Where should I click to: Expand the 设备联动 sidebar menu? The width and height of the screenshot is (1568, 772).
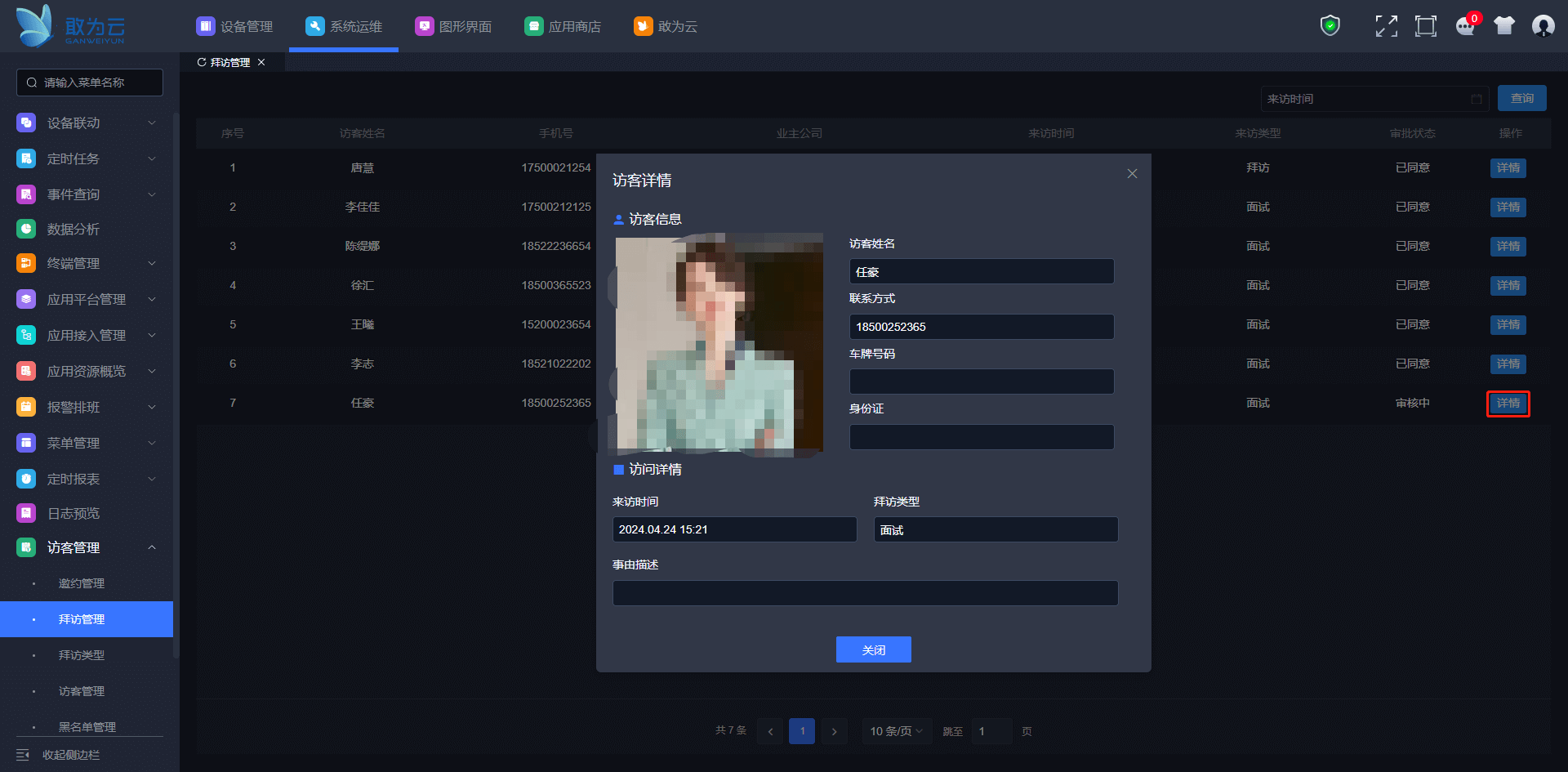click(152, 123)
